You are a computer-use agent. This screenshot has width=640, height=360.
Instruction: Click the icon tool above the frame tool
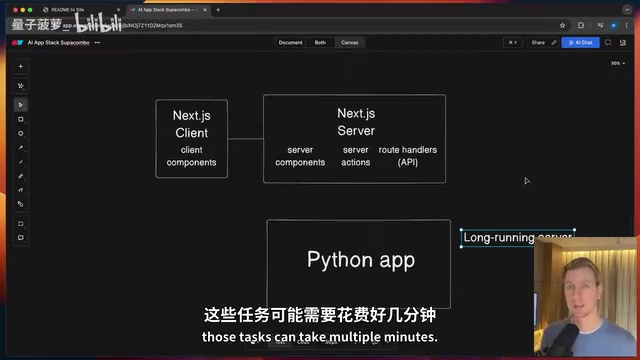20,204
